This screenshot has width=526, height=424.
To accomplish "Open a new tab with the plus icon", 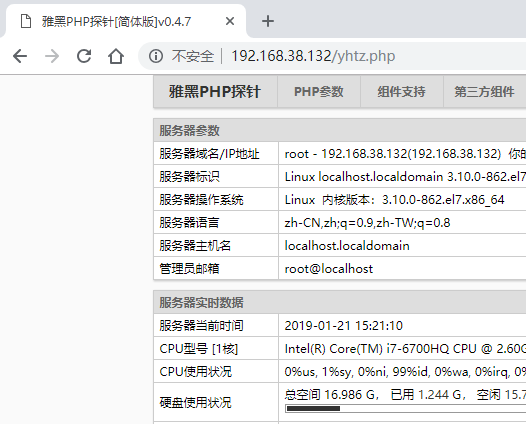I will tap(268, 21).
